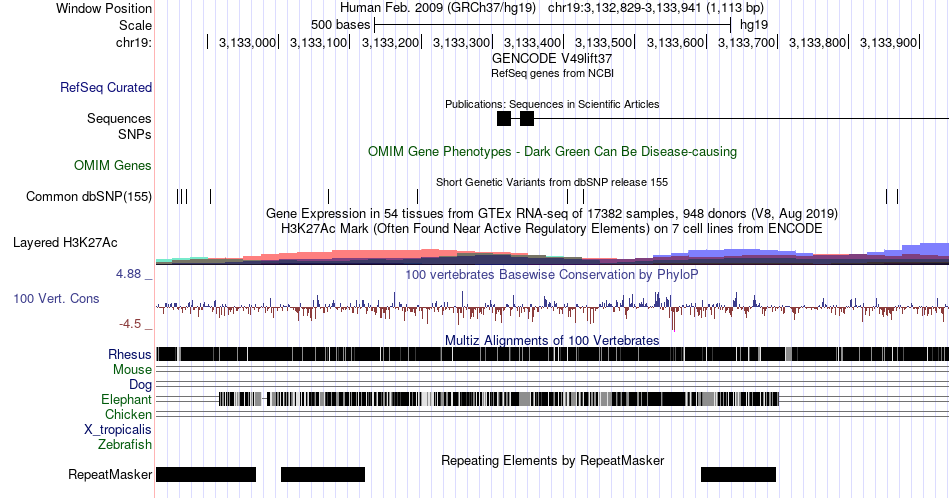Click the blue H3K27Ac signal peak on right
This screenshot has height=498, width=950.
pyautogui.click(x=925, y=250)
